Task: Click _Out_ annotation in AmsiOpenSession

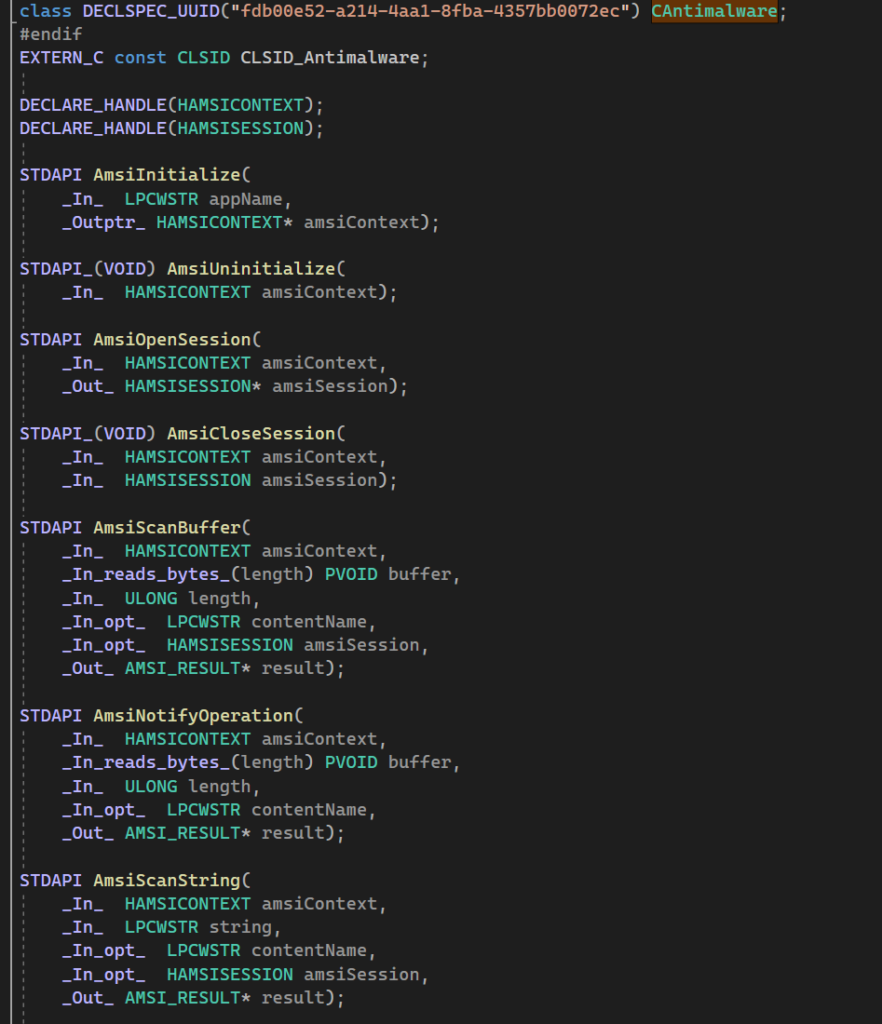Action: (88, 387)
